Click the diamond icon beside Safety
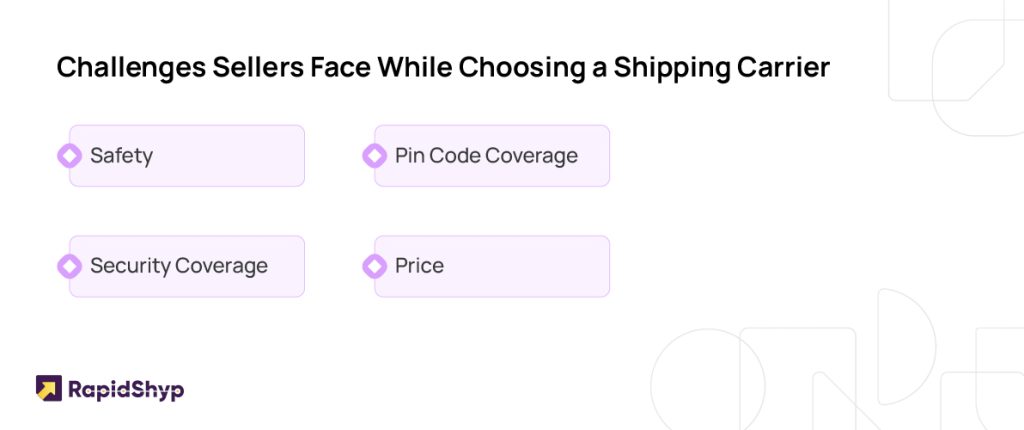 pos(69,156)
